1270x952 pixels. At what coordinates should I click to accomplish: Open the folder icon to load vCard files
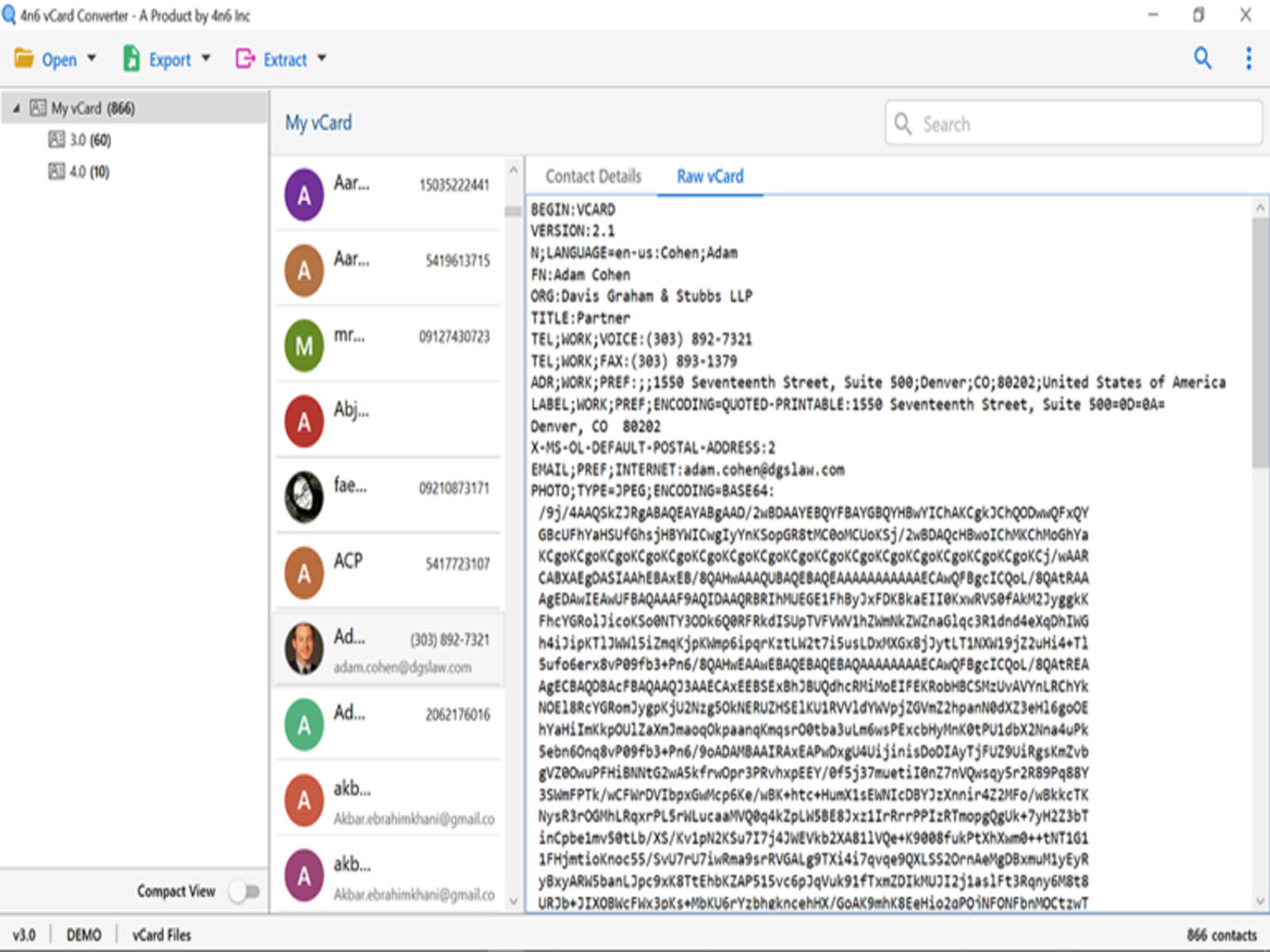coord(21,58)
